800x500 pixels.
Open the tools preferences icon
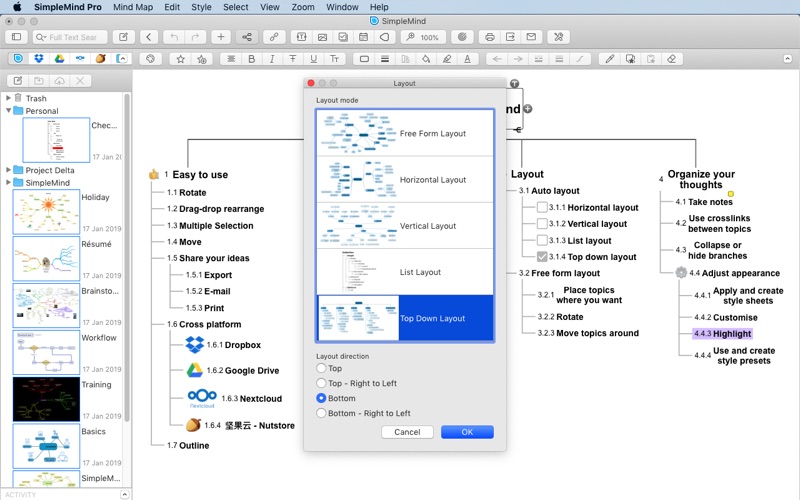pos(559,37)
